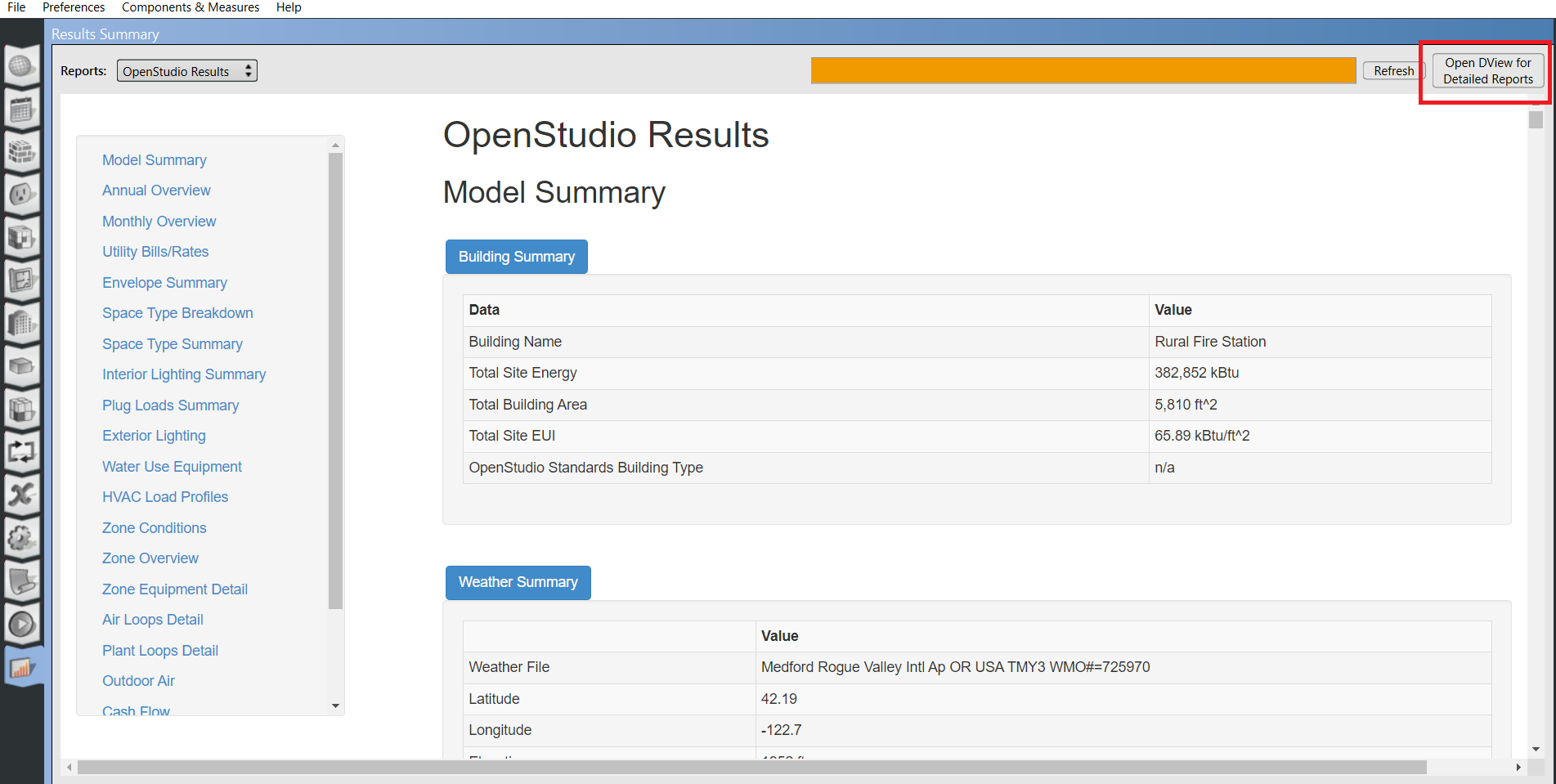Screen dimensions: 1556x784
Task: Click the Air Loops Detail link
Action: pos(153,620)
